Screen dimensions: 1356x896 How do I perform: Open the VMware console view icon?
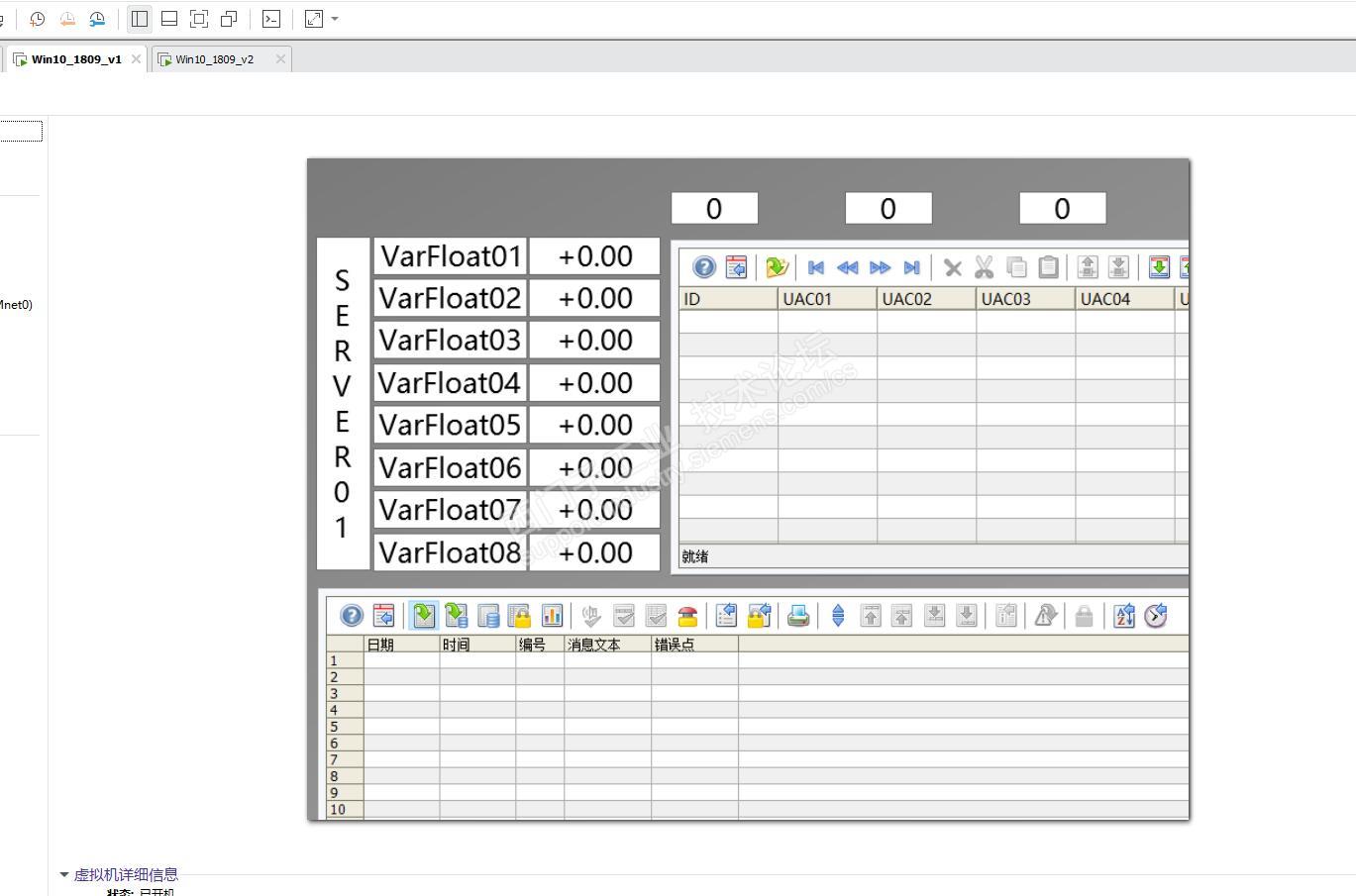click(271, 19)
